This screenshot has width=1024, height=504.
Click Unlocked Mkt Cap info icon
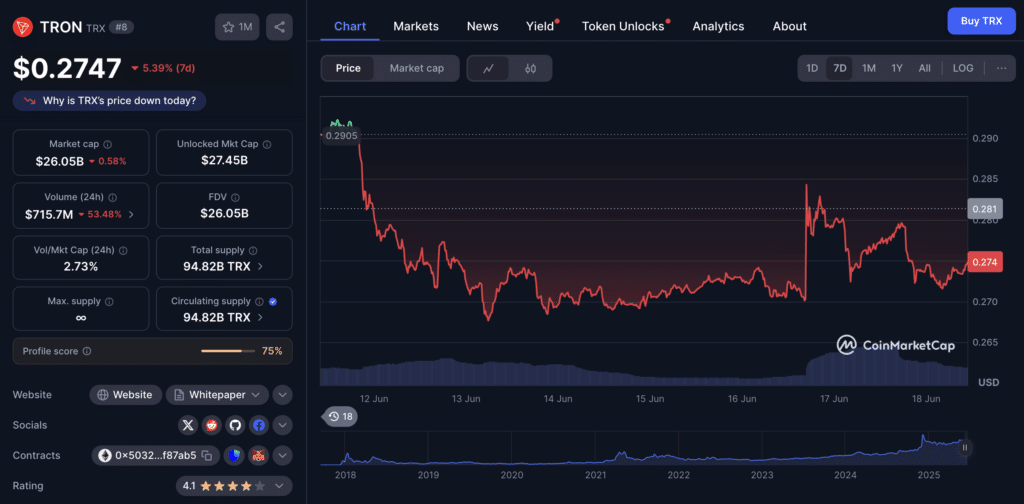pyautogui.click(x=267, y=144)
